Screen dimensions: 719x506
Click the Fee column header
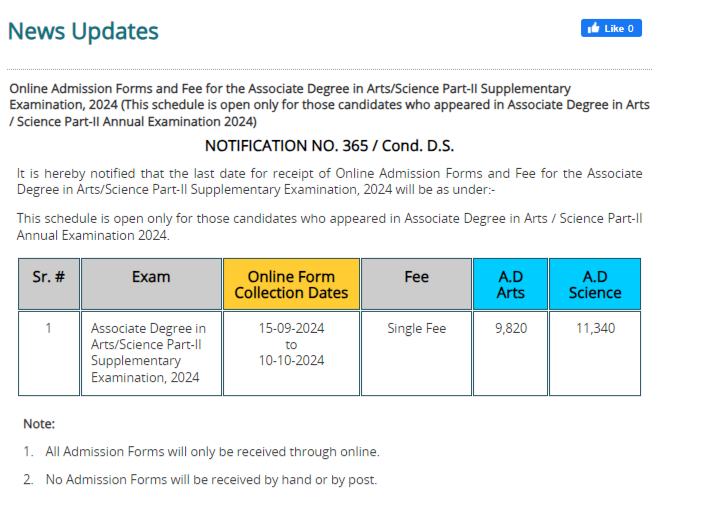tap(416, 277)
